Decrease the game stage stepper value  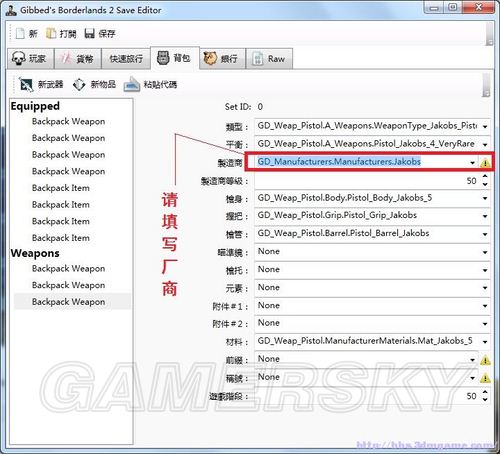tap(485, 399)
